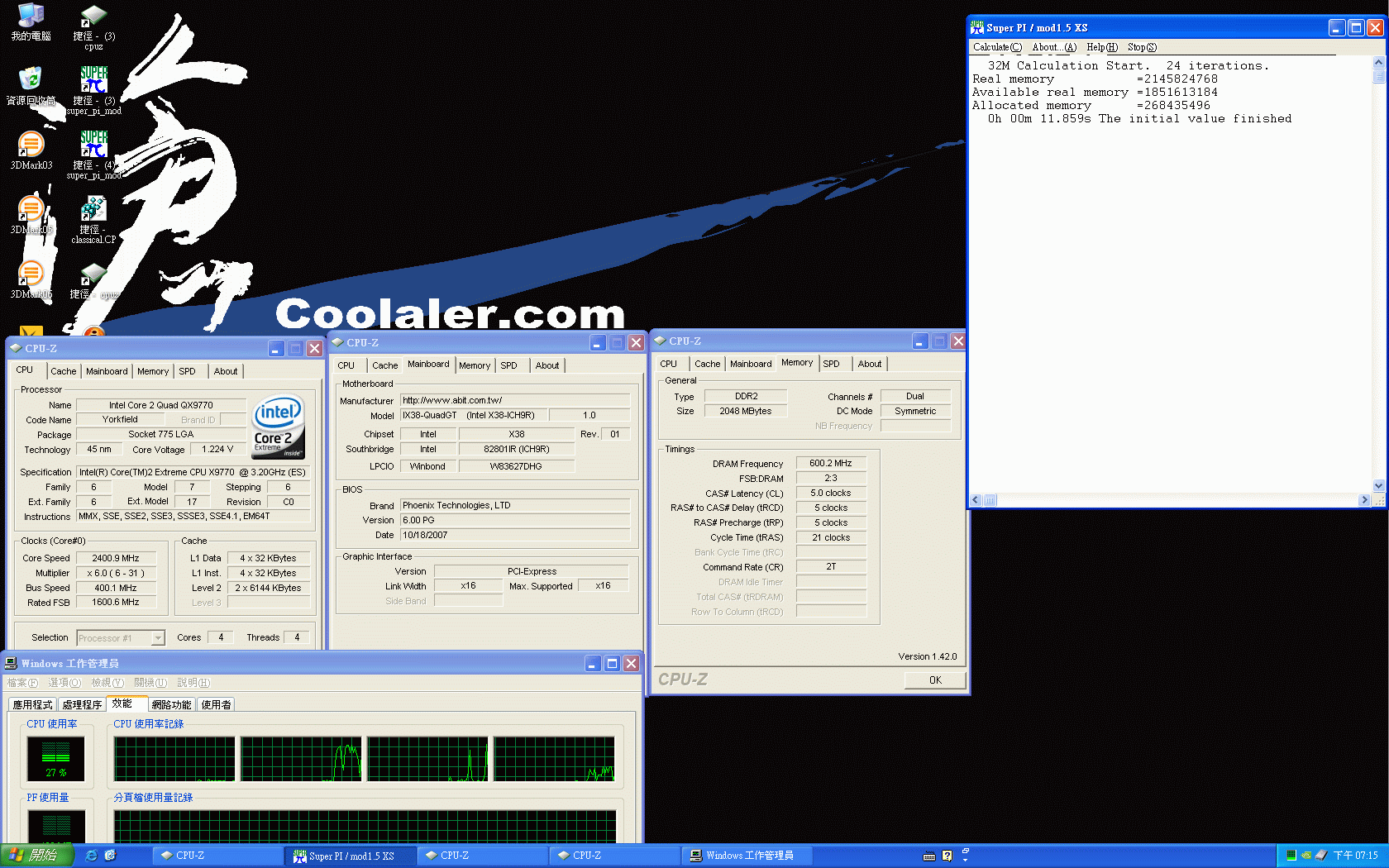Switch to 處理程序 tab in Task Manager
Screen dimensions: 1389x868
(x=82, y=704)
